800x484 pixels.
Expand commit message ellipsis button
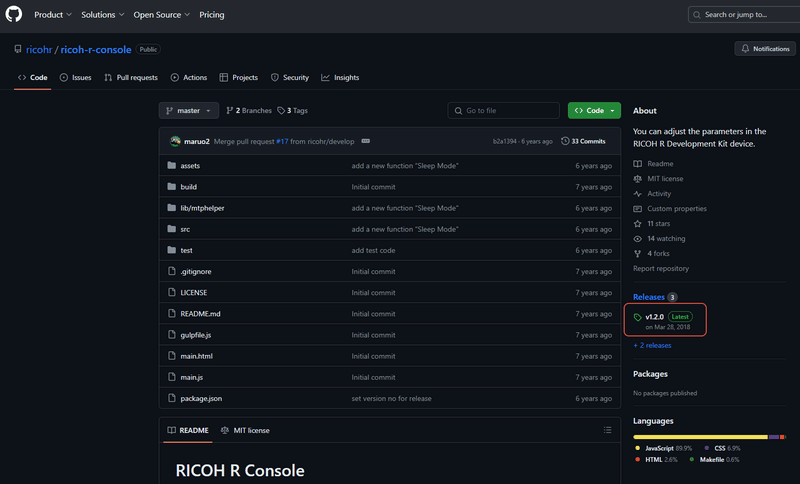pyautogui.click(x=365, y=141)
